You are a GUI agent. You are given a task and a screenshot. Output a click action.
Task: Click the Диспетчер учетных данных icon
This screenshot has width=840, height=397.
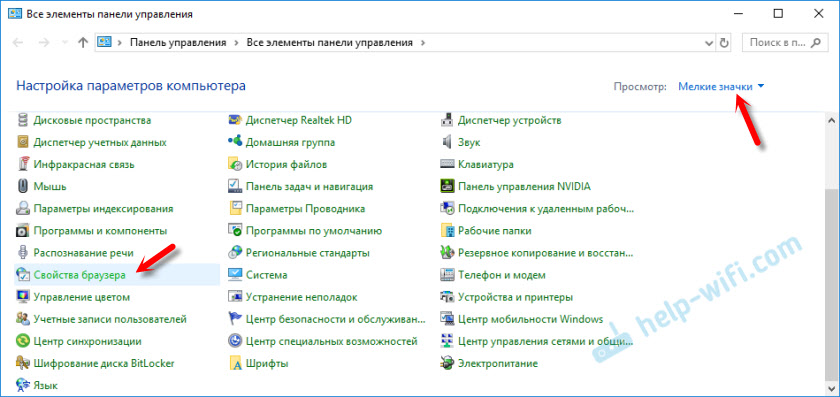pyautogui.click(x=22, y=143)
